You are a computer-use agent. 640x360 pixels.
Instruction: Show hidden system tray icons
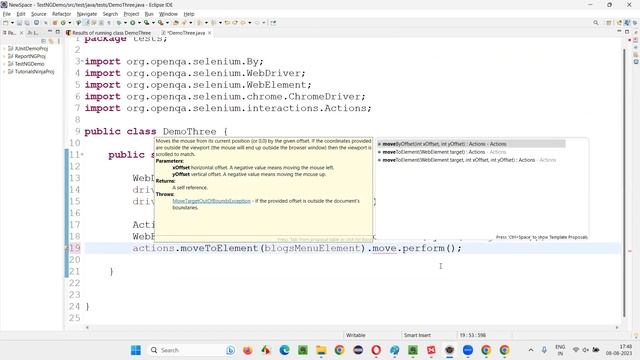[x=531, y=350]
